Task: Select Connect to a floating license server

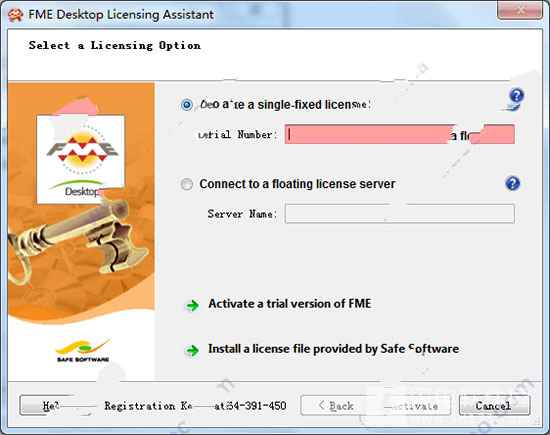Action: (187, 184)
